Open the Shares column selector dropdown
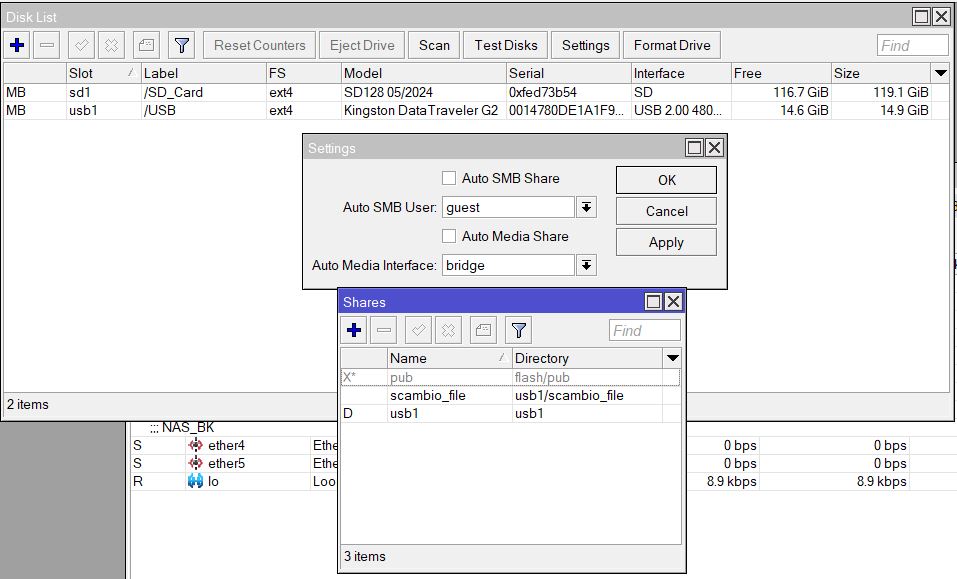 tap(673, 358)
